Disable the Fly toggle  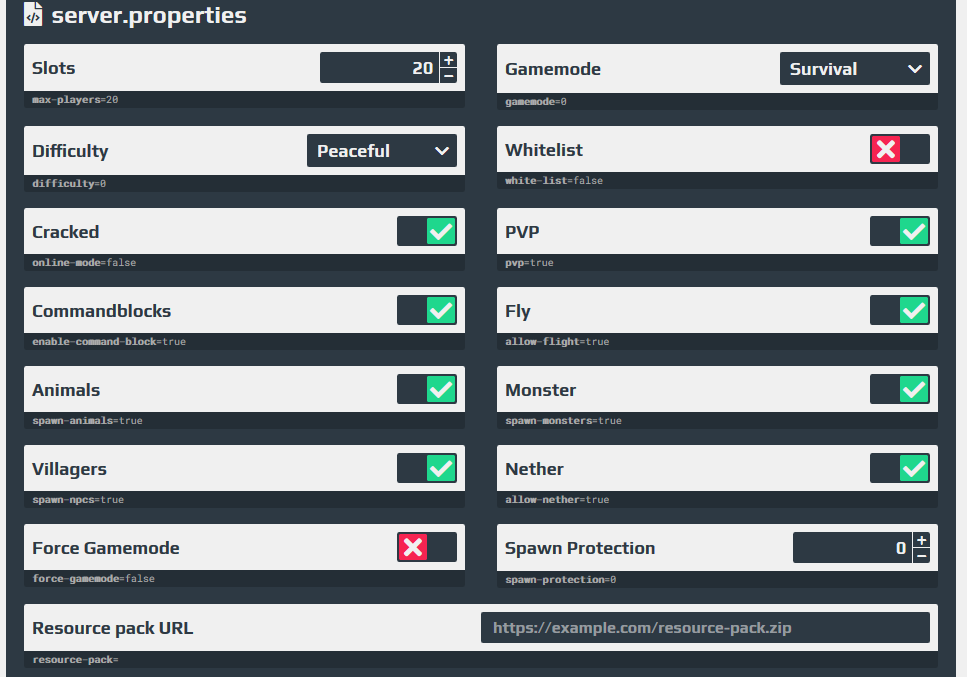(x=900, y=310)
